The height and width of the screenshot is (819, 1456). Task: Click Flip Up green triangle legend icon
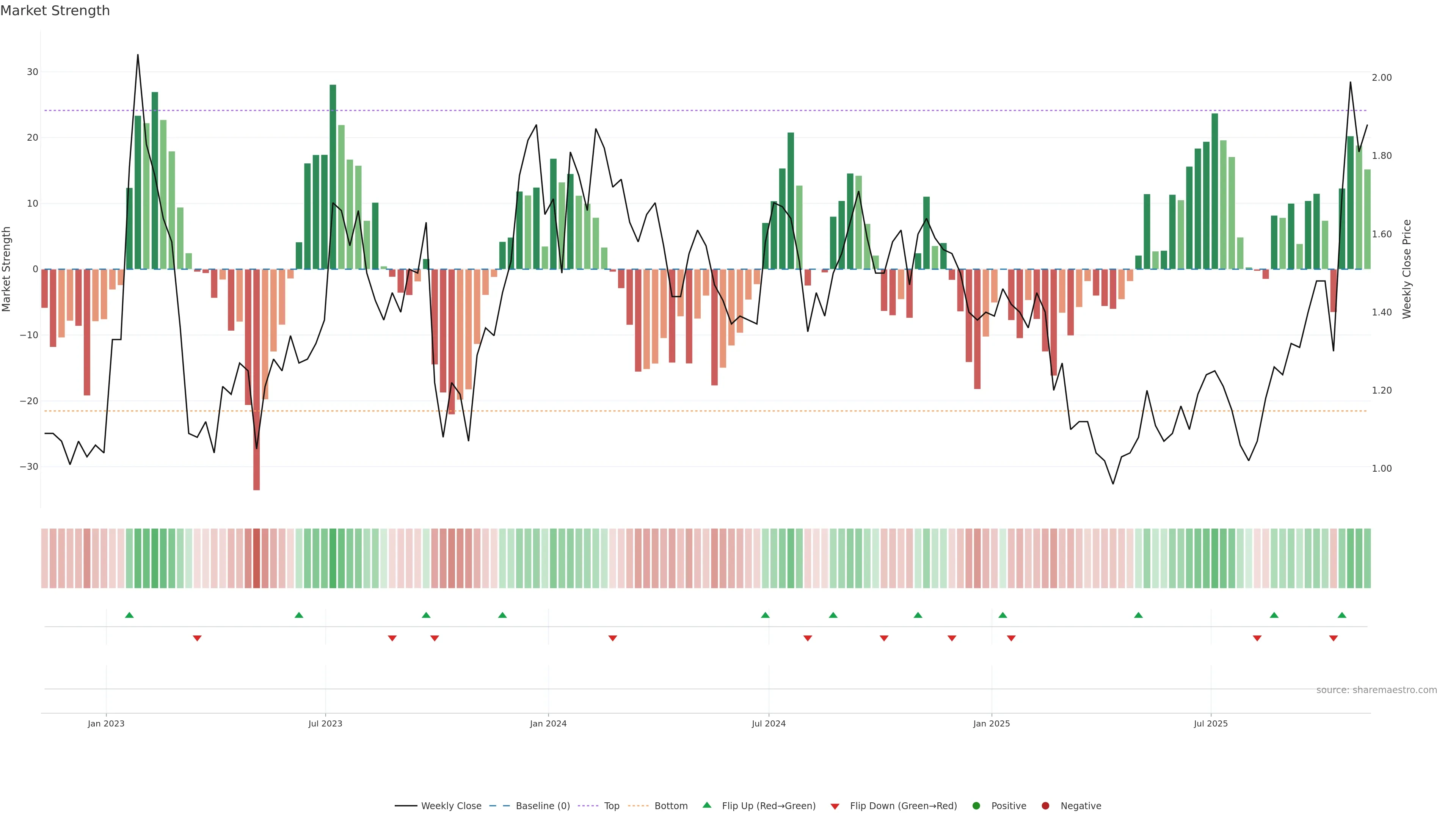click(706, 805)
